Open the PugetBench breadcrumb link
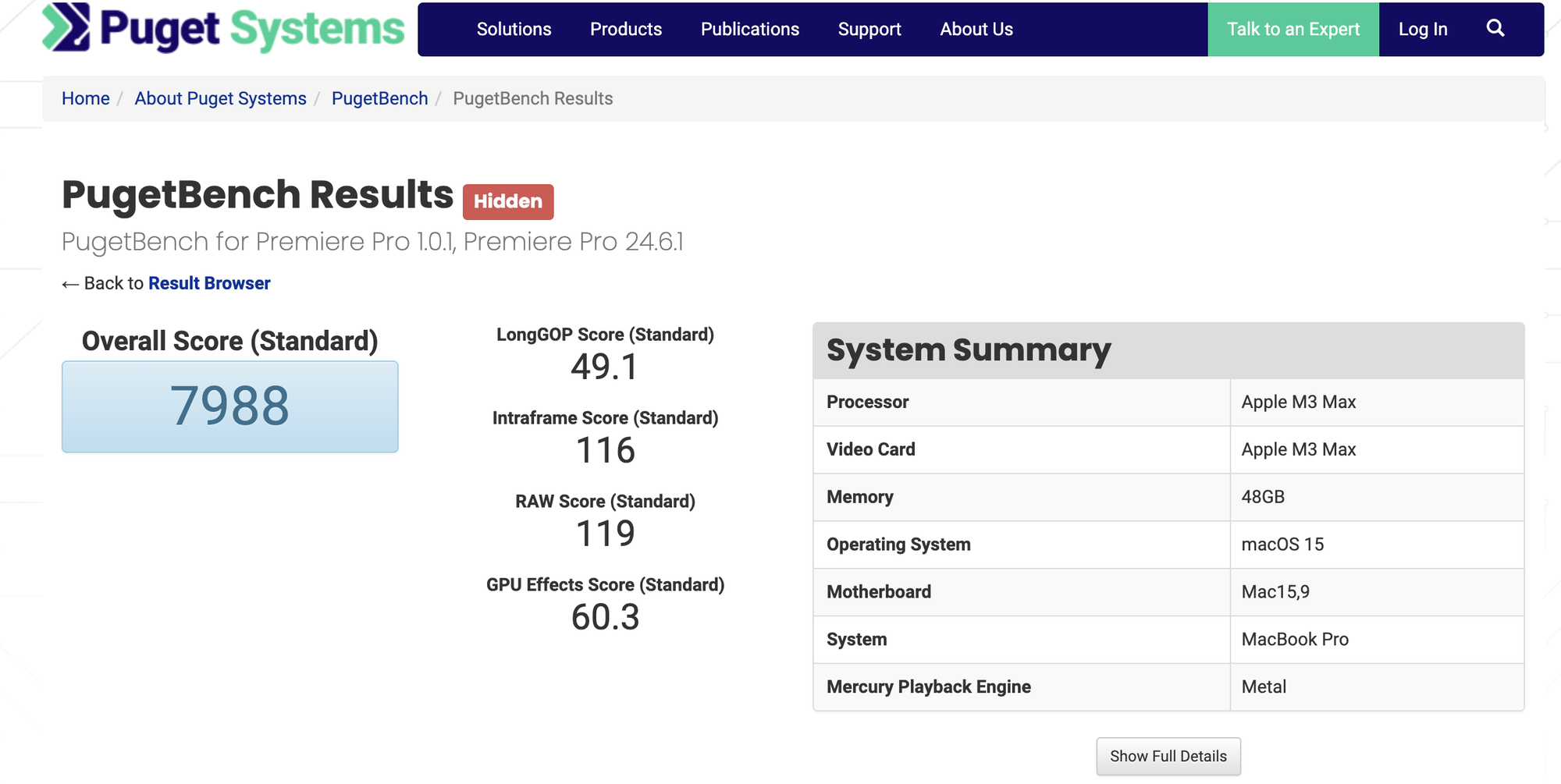 pos(379,98)
